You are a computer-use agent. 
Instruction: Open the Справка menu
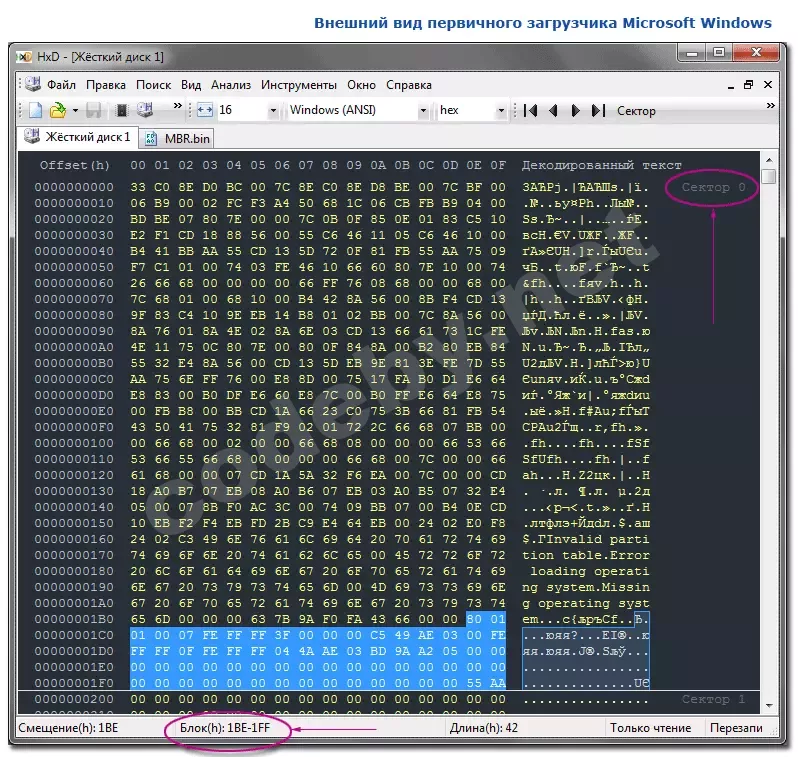pos(409,85)
